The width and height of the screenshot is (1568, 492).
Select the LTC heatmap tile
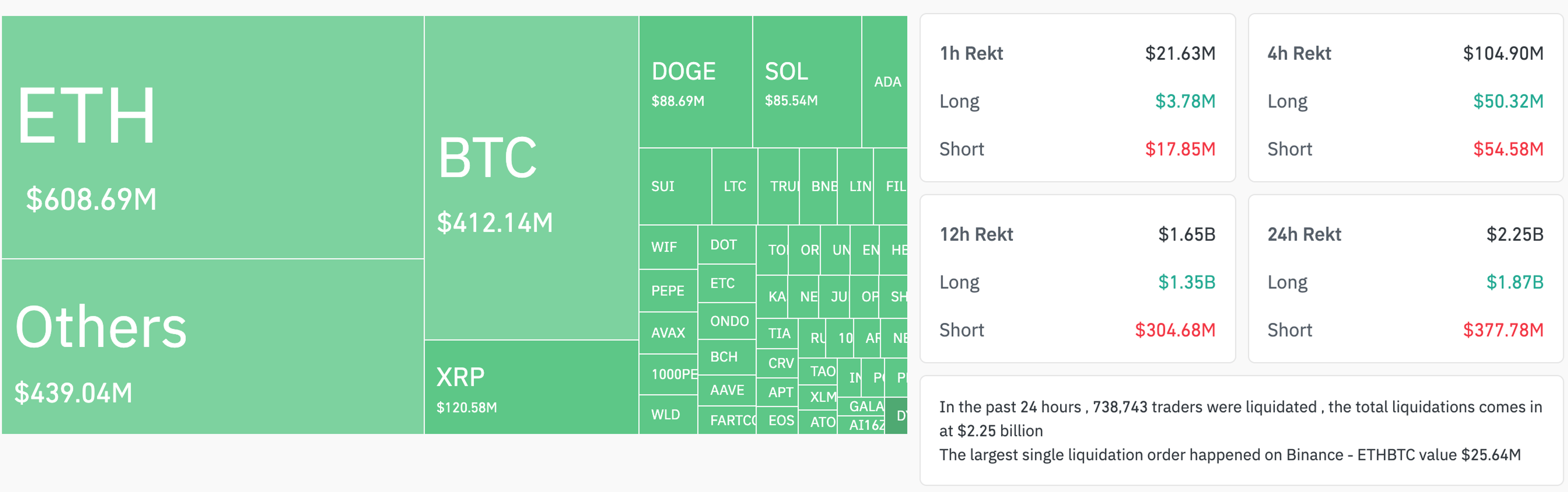pyautogui.click(x=735, y=186)
